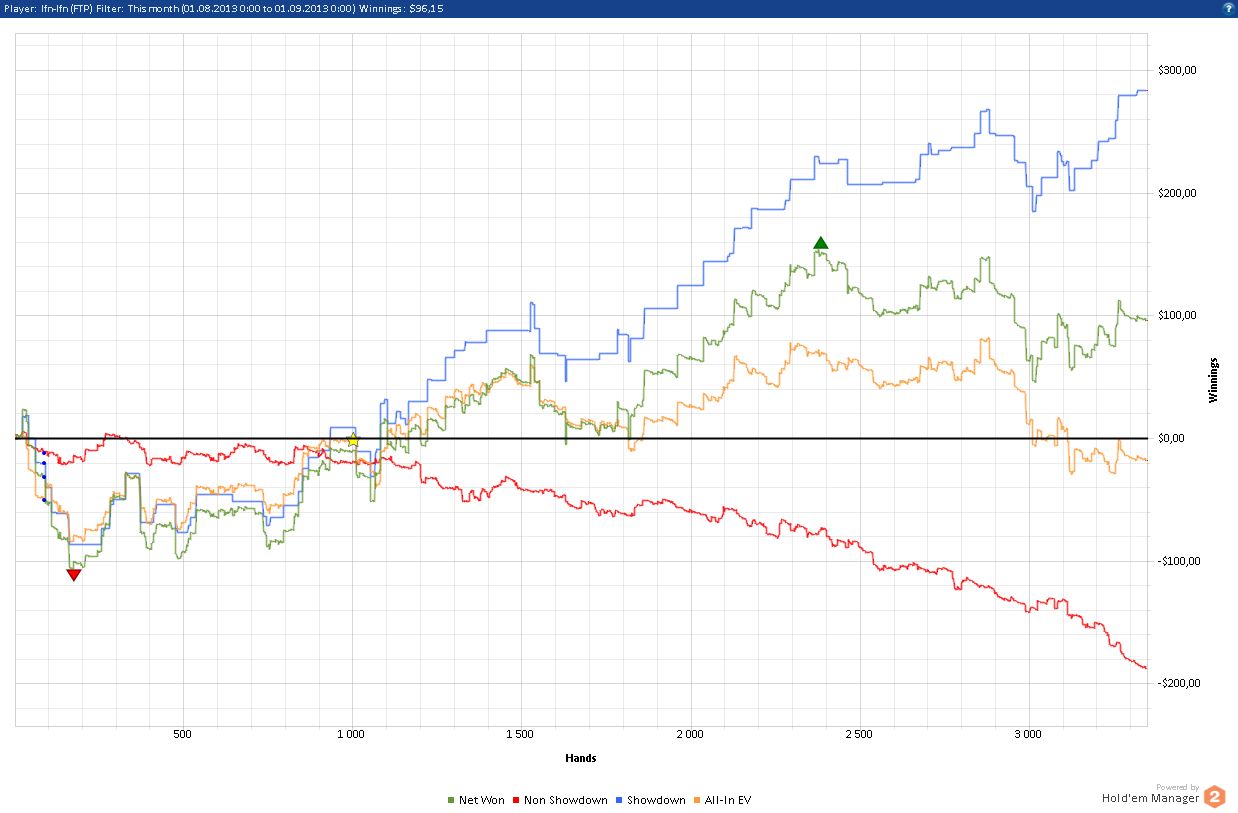
Task: Click the 2 500 hands tick label
Action: click(x=858, y=735)
